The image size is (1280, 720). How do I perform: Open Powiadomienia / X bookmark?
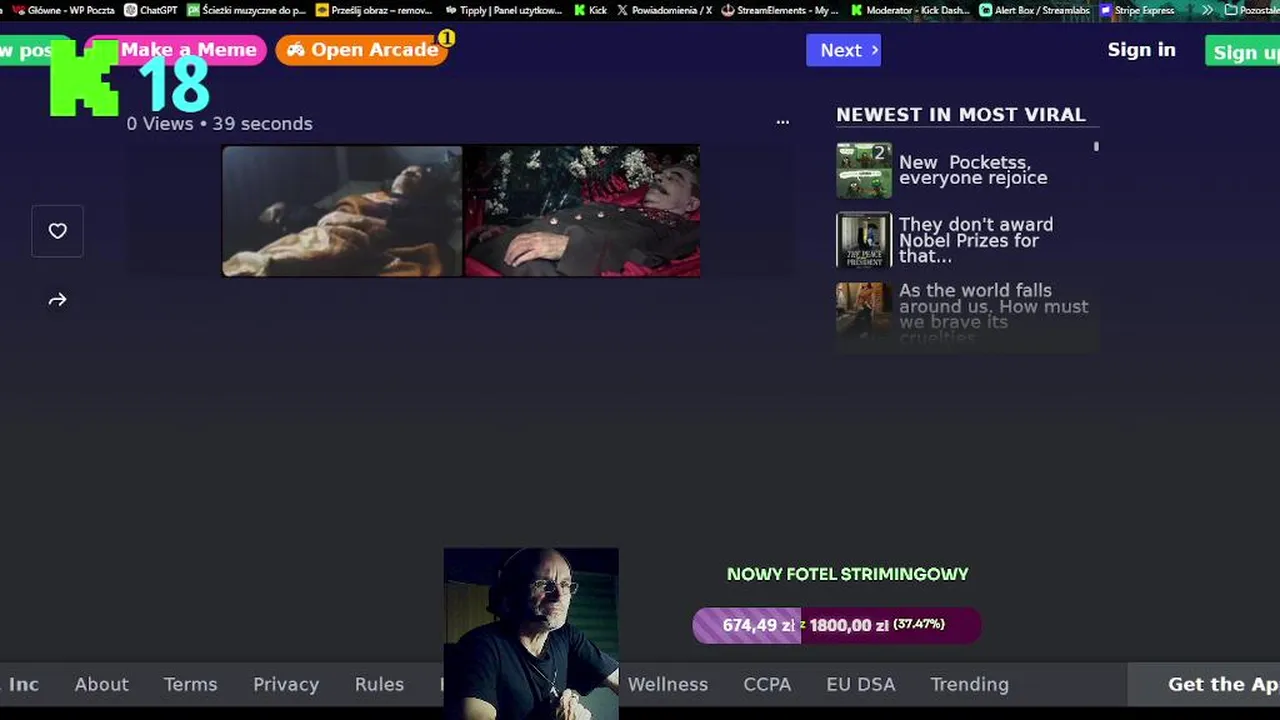click(665, 10)
